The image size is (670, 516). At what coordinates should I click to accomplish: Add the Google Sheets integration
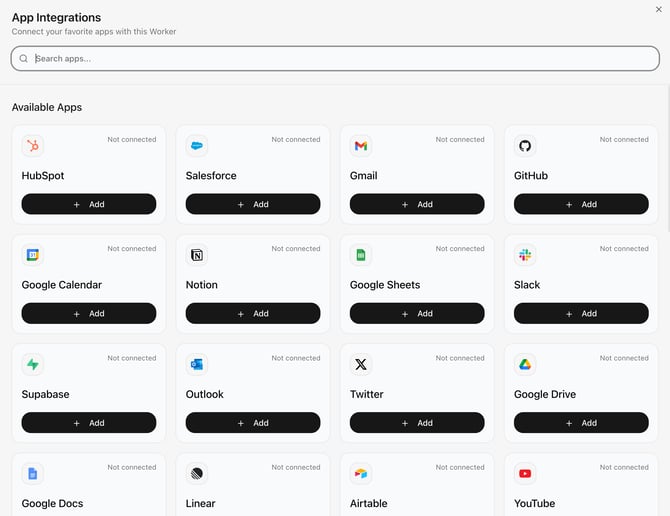417,313
